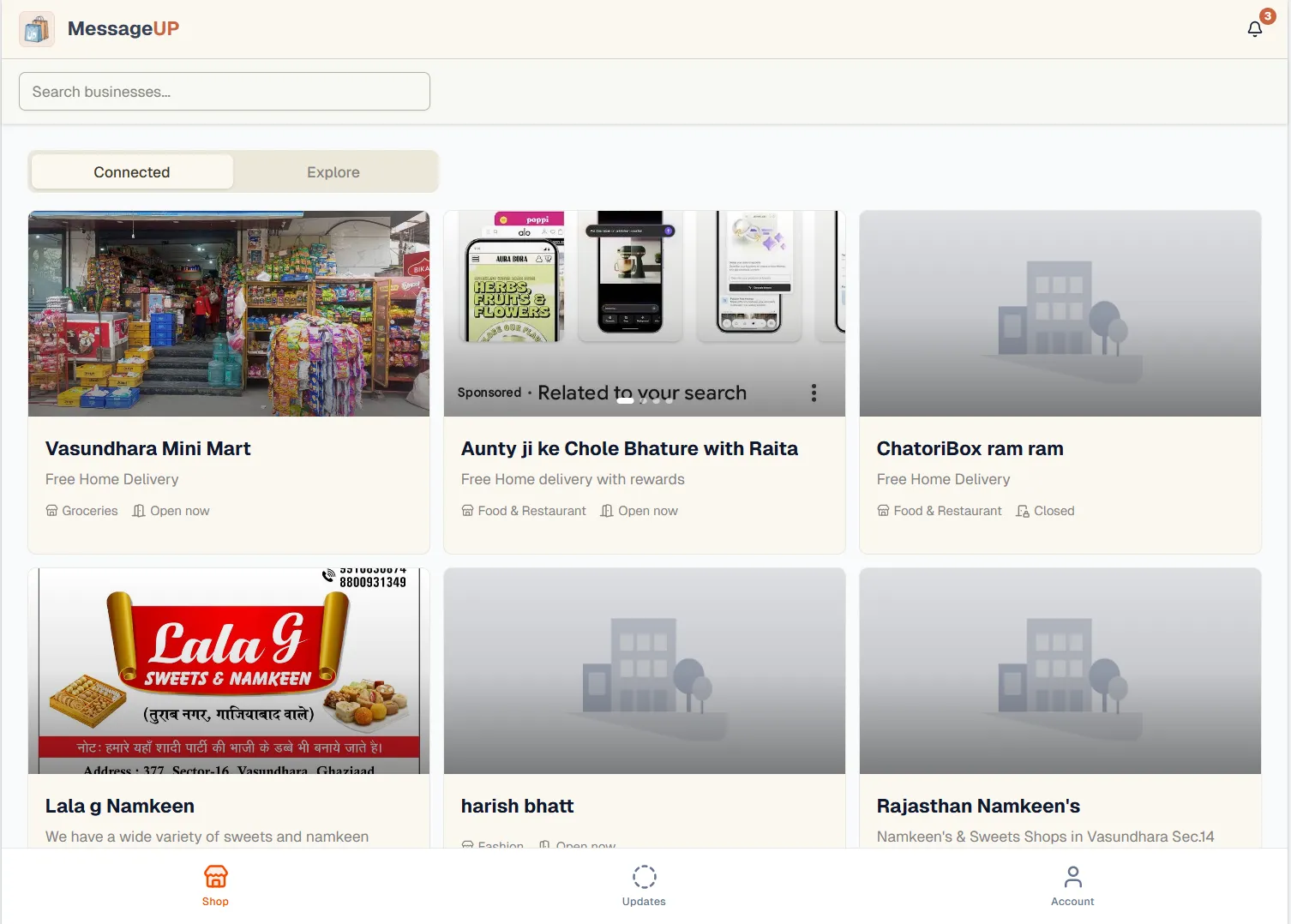Screen dimensions: 1291x924
Task: Open Rajasthan Namkeen's business title
Action: (x=978, y=806)
